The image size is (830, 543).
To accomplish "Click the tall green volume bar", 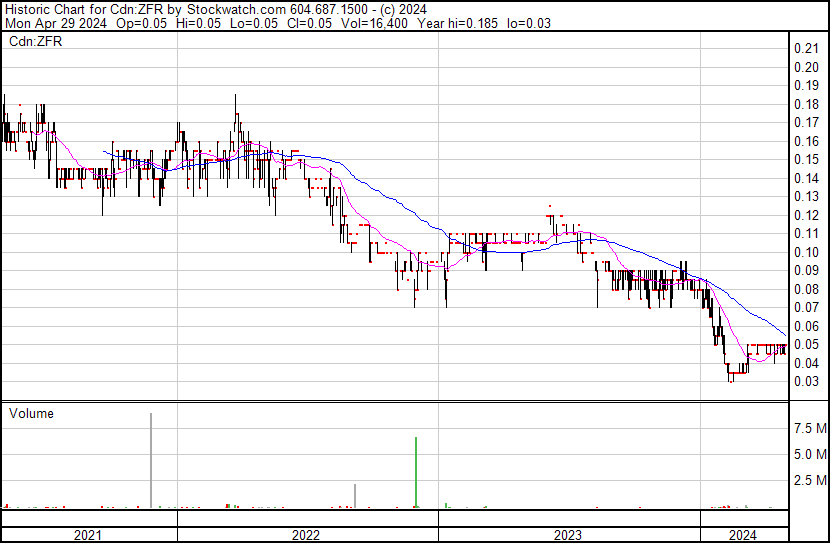I will [x=415, y=472].
